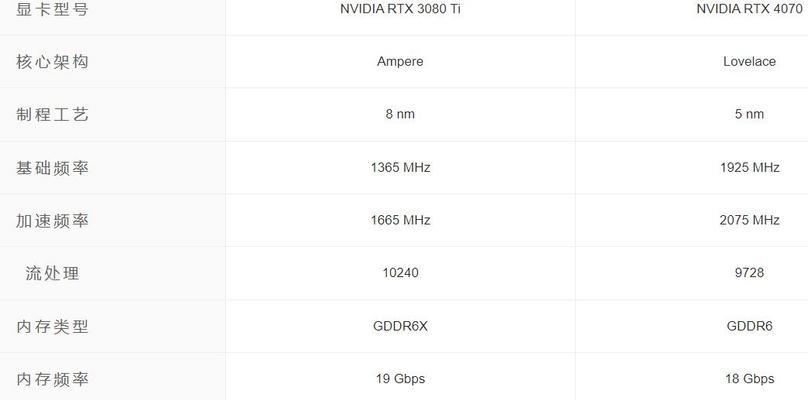Click the 显卡型号 row label

[52, 9]
